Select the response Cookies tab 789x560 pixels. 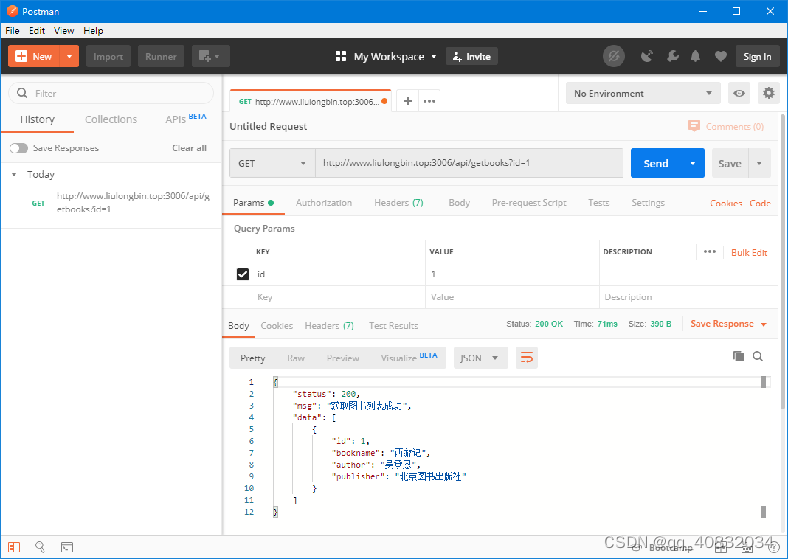276,326
